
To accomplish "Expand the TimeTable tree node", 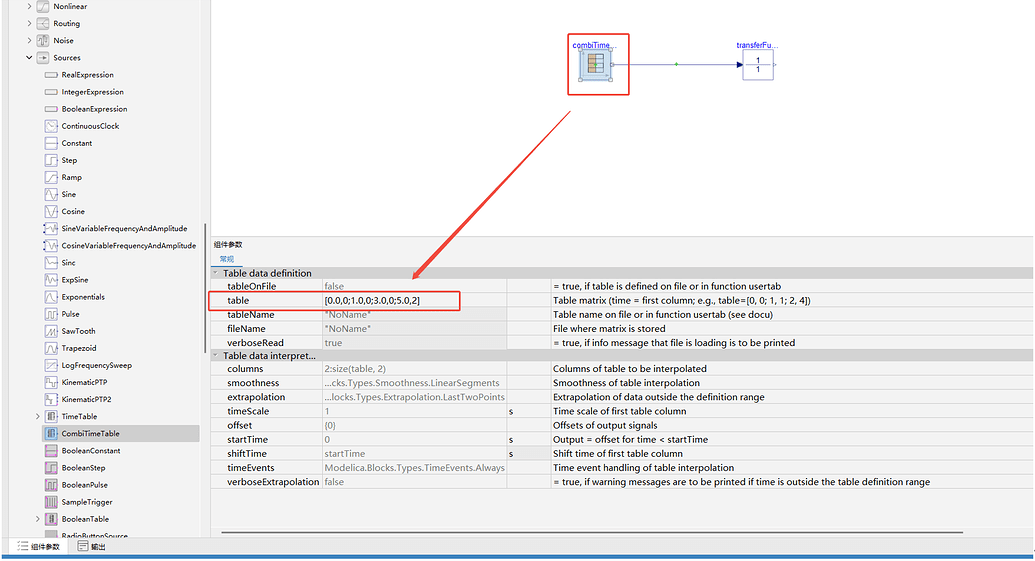I will pos(38,416).
